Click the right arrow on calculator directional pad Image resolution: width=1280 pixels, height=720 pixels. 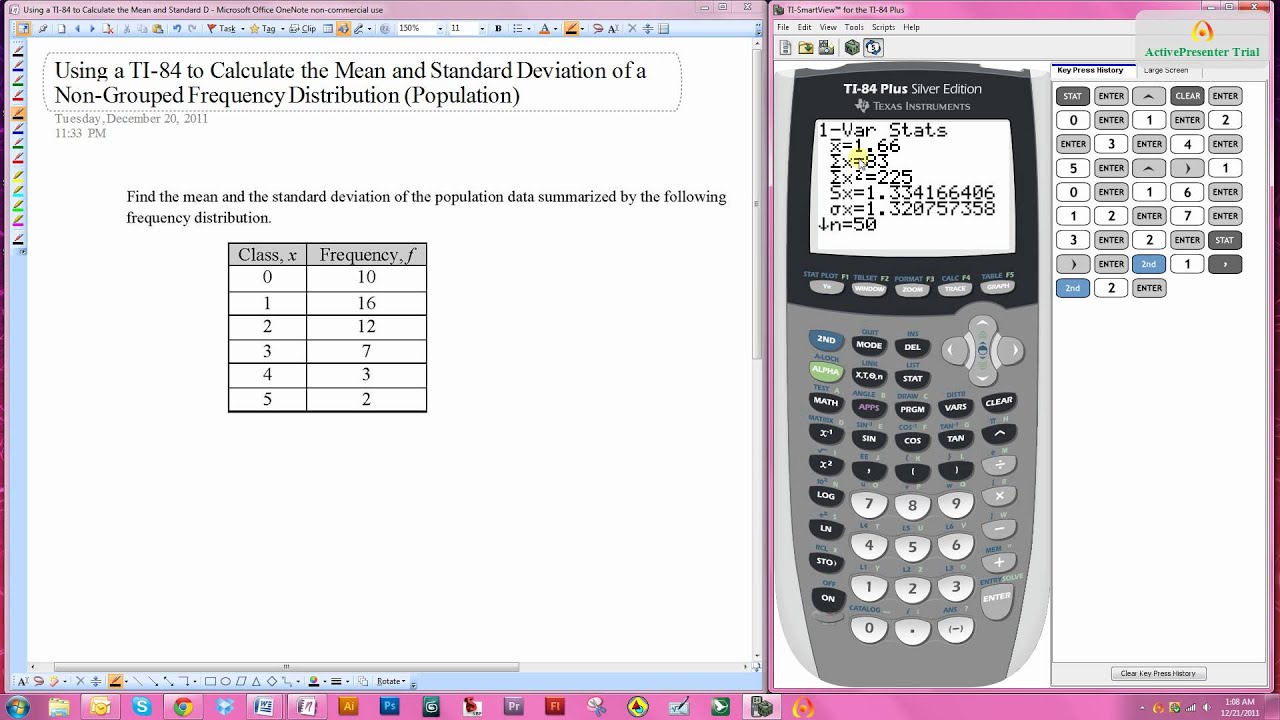coord(1014,350)
